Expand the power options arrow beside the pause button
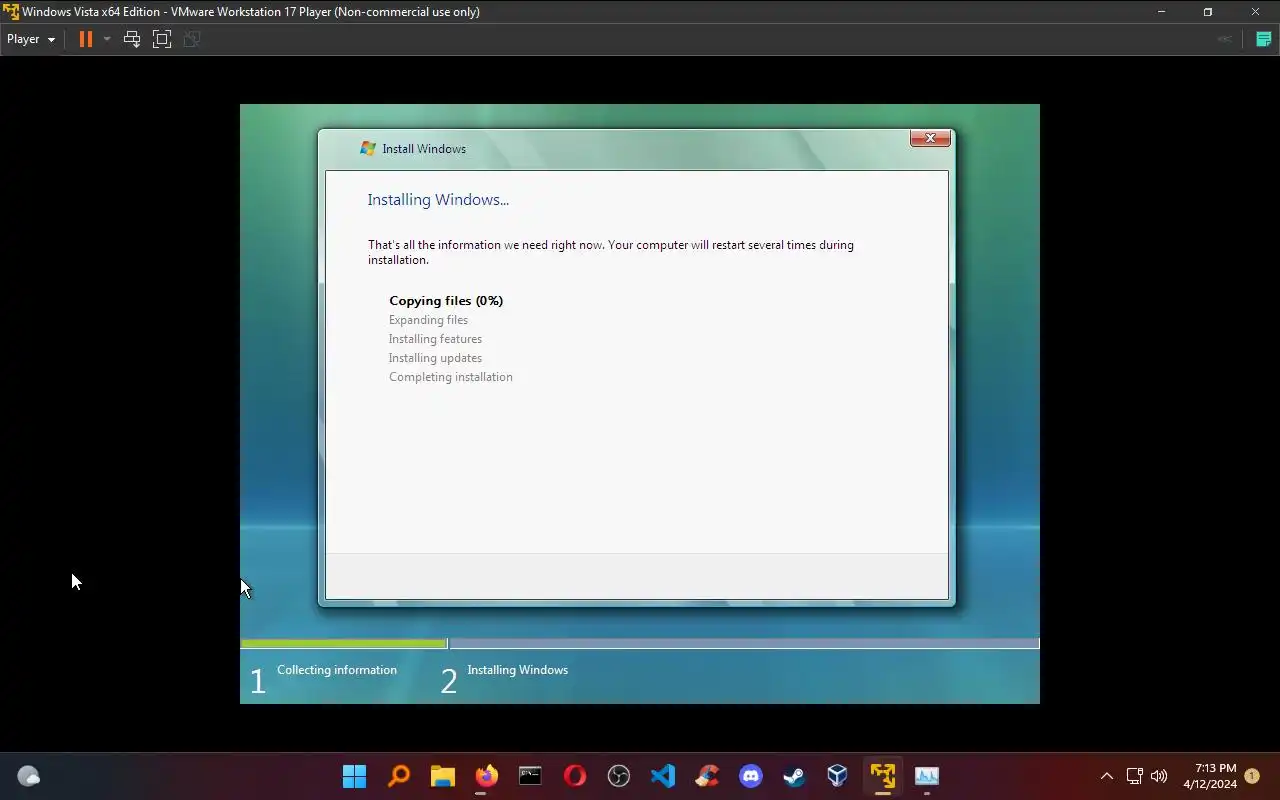 [107, 39]
